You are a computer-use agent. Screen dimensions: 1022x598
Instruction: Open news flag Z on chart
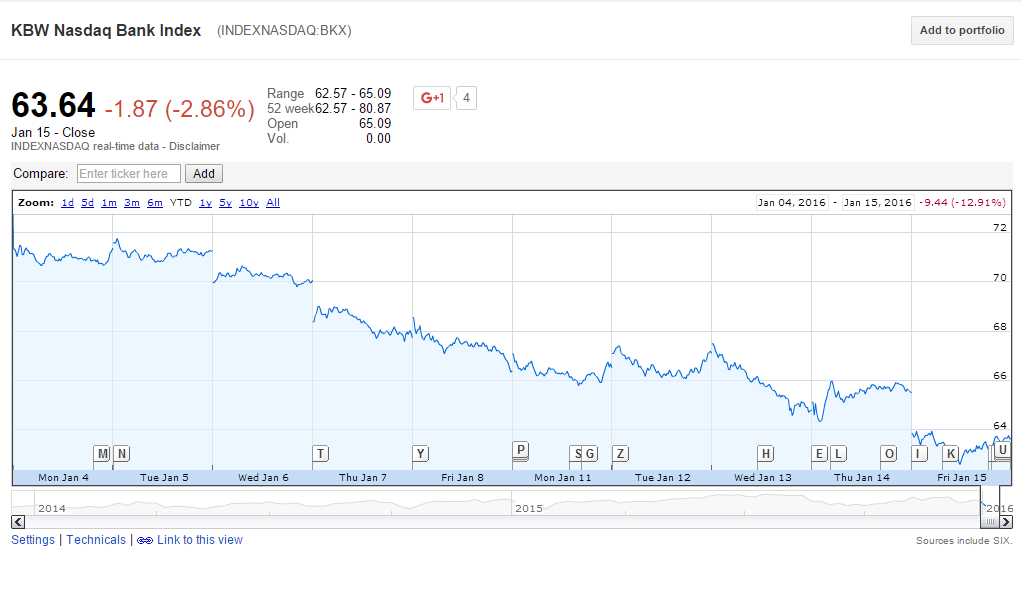pyautogui.click(x=620, y=454)
